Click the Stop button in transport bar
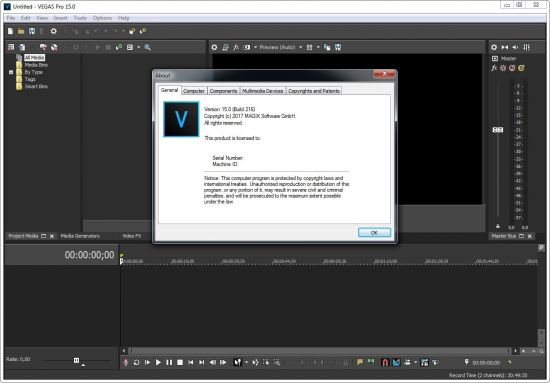The height and width of the screenshot is (383, 550). click(180, 362)
